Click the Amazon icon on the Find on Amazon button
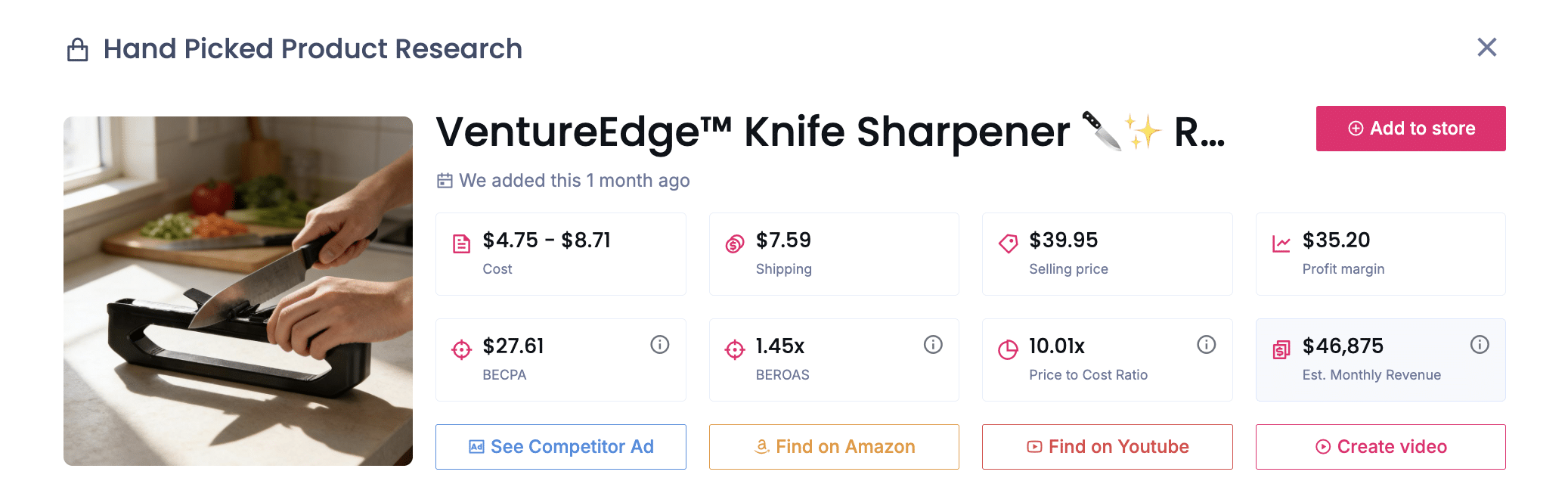 click(761, 446)
